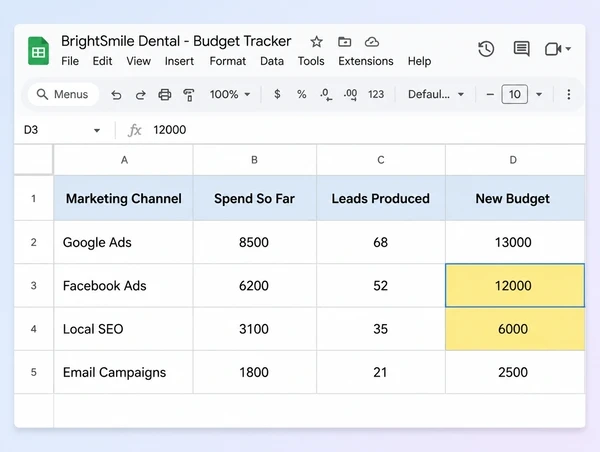Select the Email Campaigns cell
The width and height of the screenshot is (600, 452).
coord(124,372)
